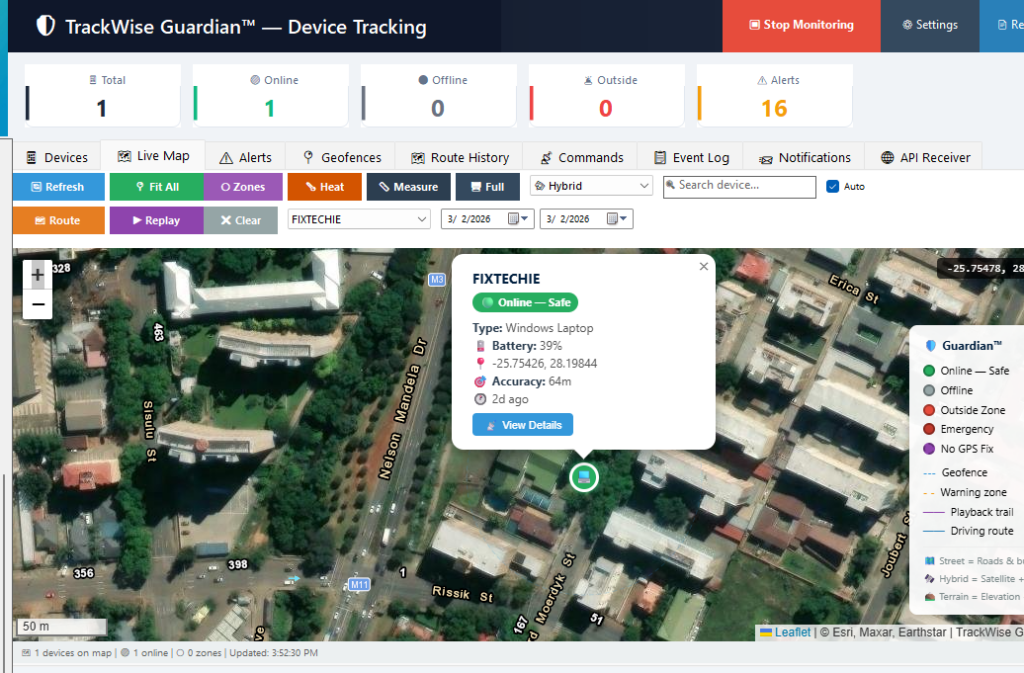Click 'Updated: 3:52:30 PM' status text
Viewport: 1024px width, 673px height.
273,653
